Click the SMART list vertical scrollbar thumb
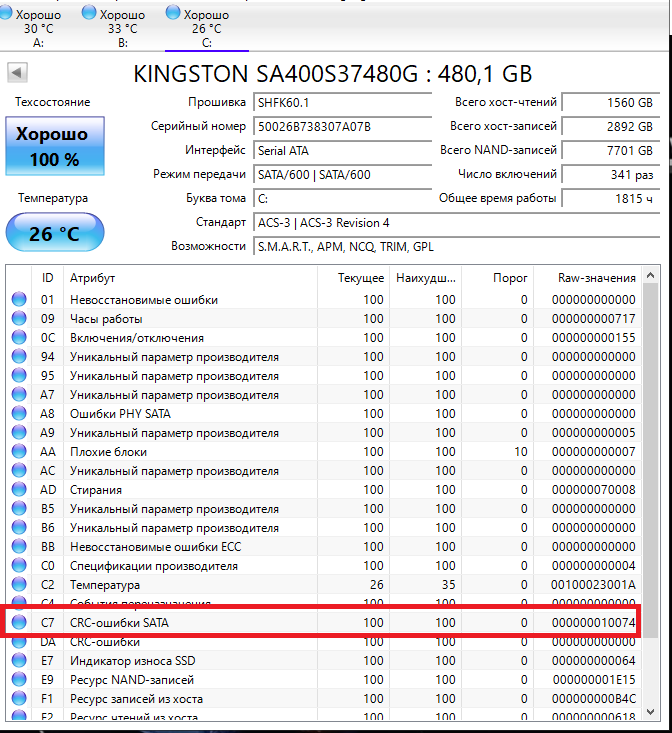Viewport: 672px width, 733px height. point(650,460)
